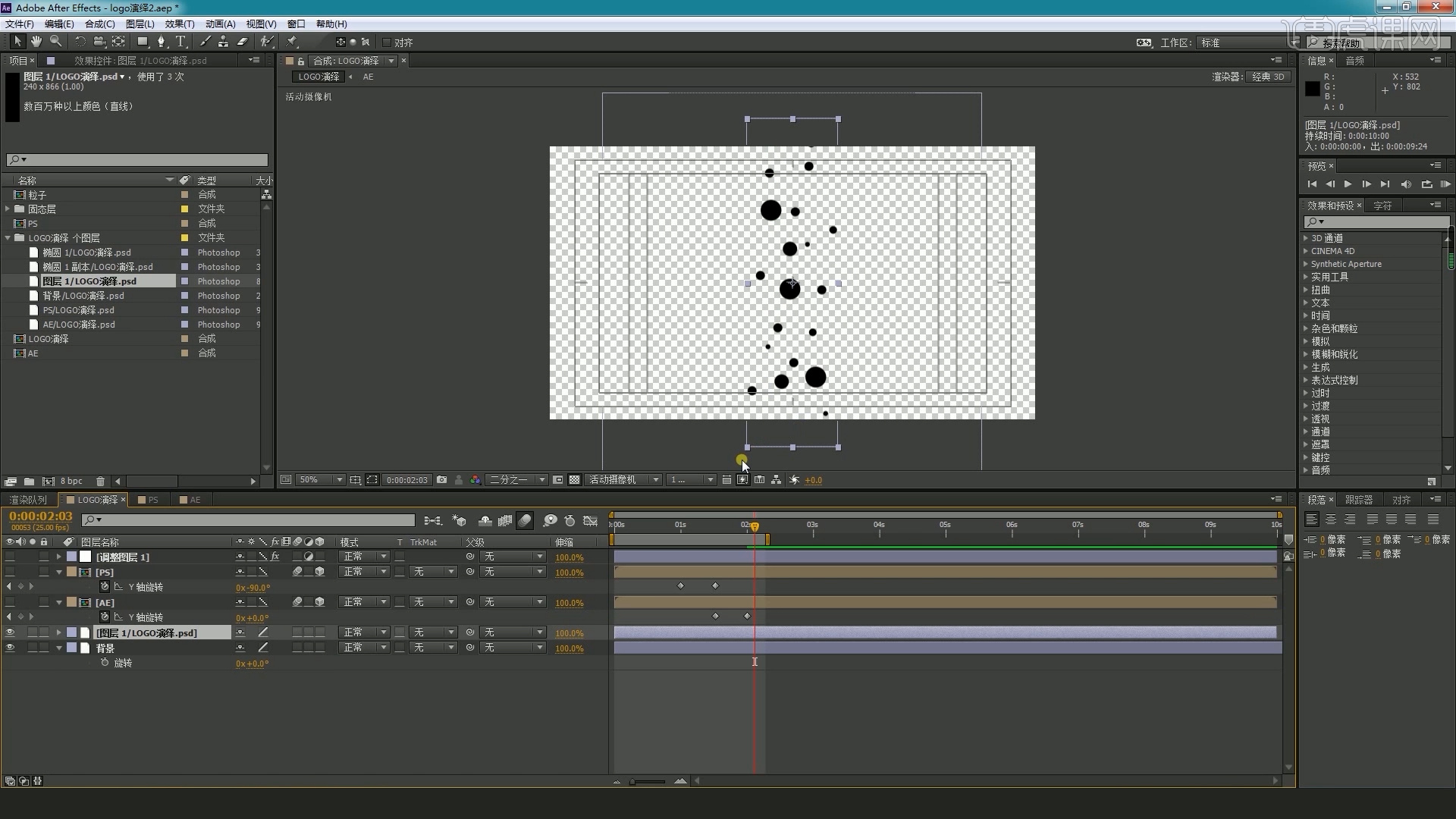Enable motion blur for timeline
The height and width of the screenshot is (819, 1456).
tap(525, 520)
